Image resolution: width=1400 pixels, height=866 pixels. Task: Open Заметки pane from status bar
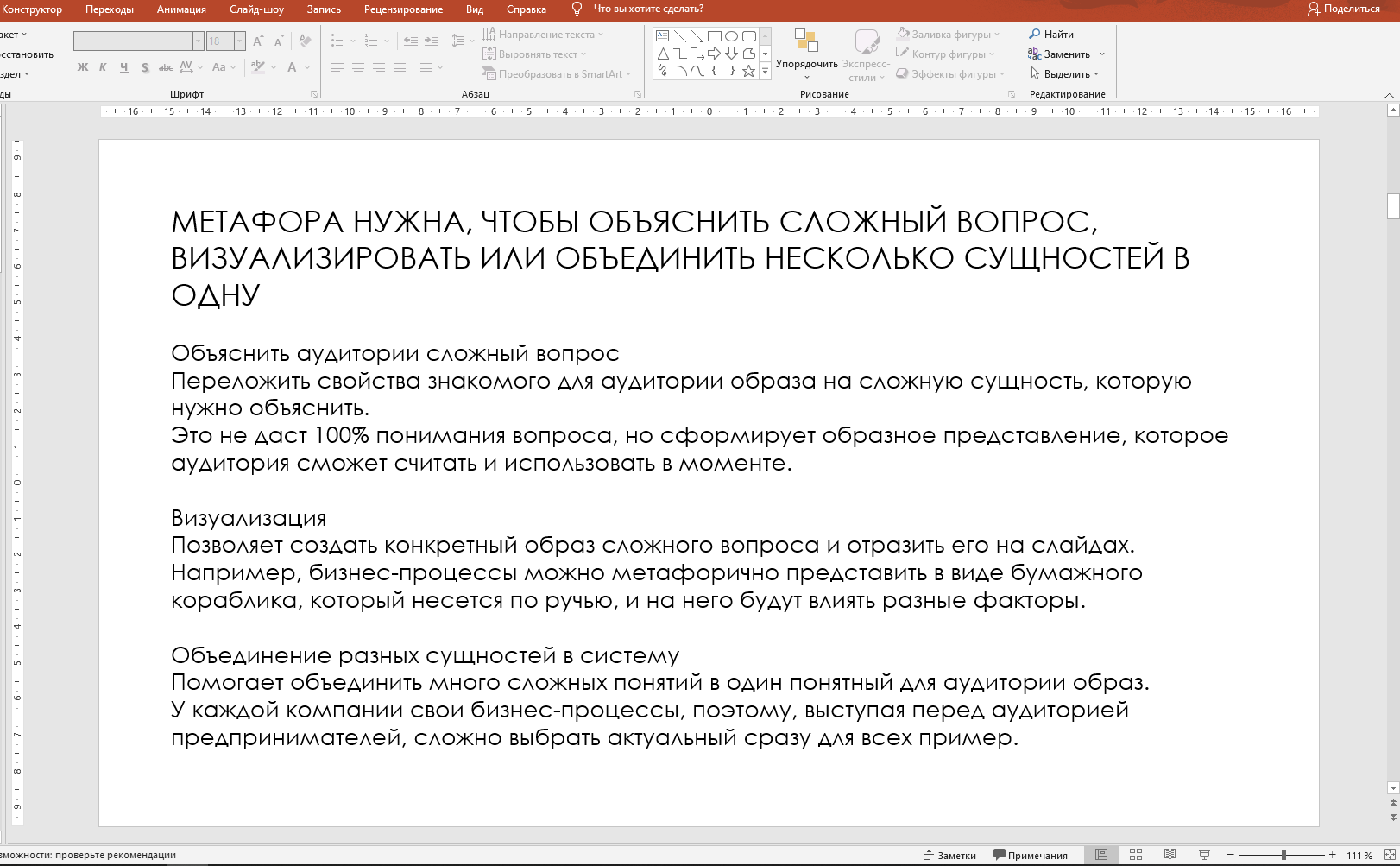point(949,856)
